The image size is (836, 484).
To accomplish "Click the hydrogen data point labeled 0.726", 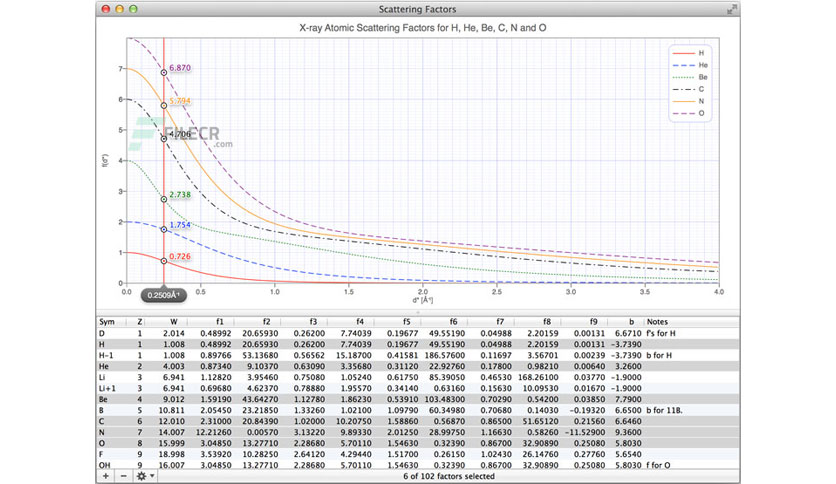I will coord(164,261).
